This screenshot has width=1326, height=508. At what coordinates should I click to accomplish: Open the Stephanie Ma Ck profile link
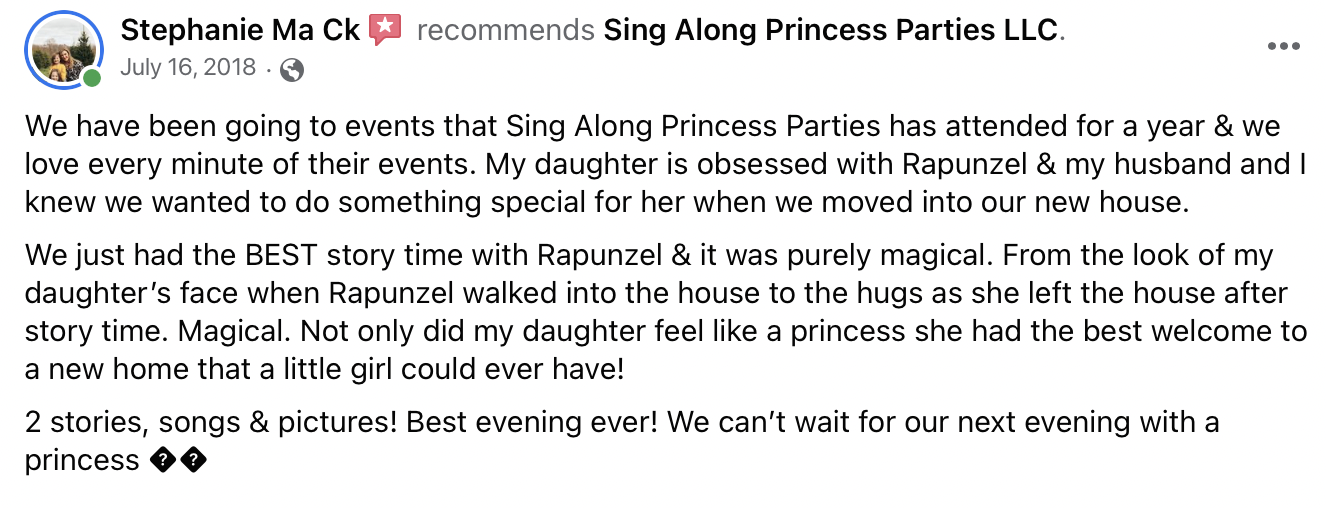click(240, 30)
